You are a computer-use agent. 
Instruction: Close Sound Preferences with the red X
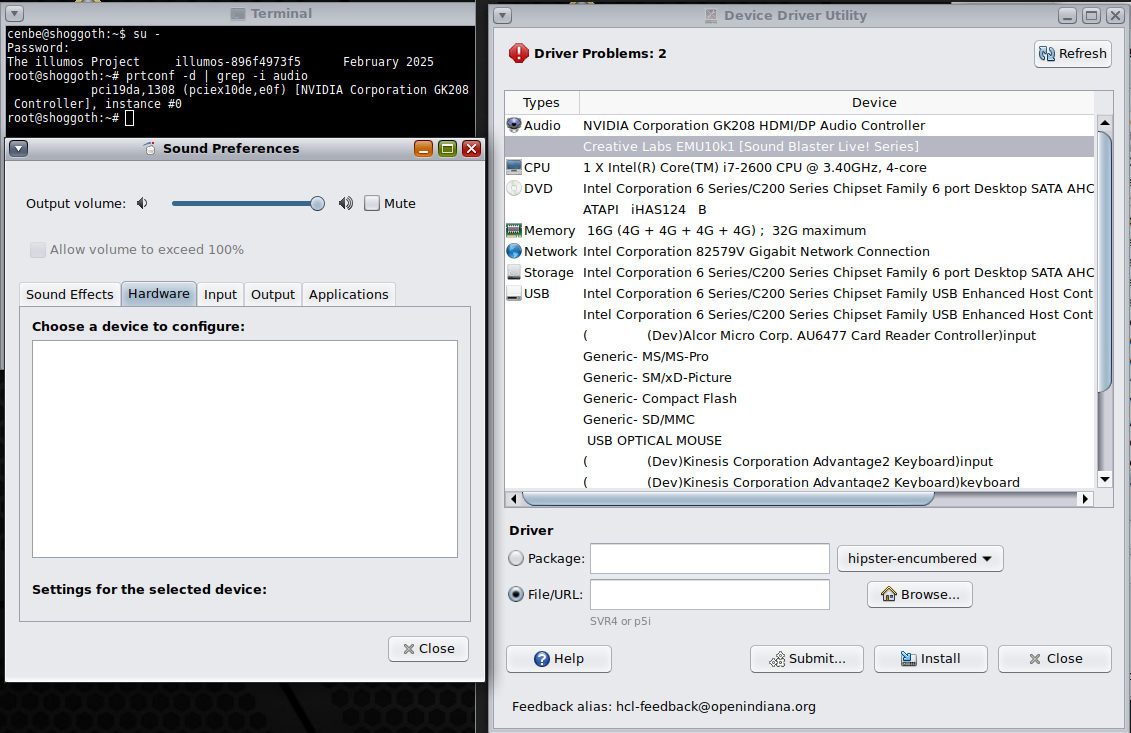coord(472,149)
